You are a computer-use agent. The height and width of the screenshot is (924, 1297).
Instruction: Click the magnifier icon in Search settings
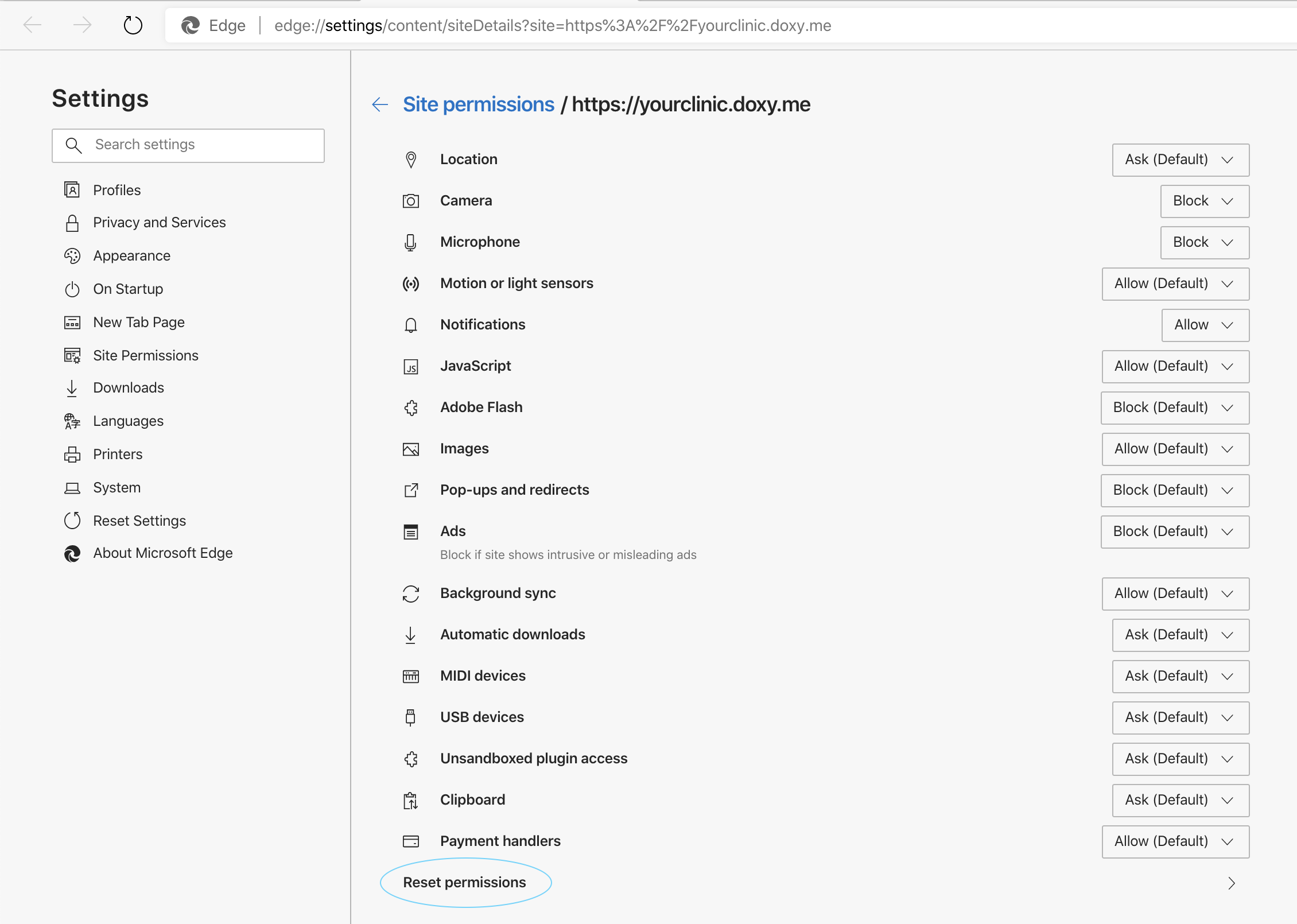pyautogui.click(x=73, y=145)
